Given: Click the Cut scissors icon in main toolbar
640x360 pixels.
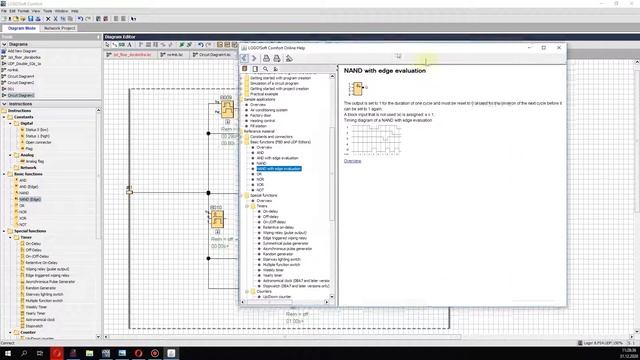Looking at the screenshot, I should [56, 19].
